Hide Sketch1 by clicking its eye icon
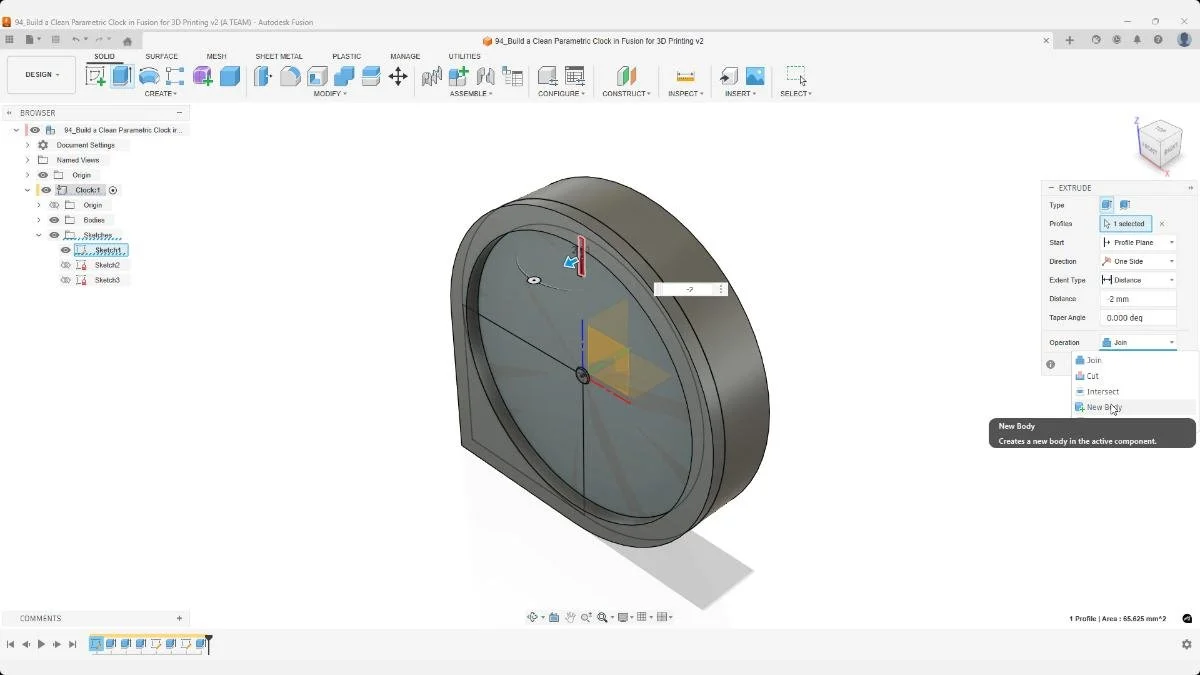 (x=65, y=250)
